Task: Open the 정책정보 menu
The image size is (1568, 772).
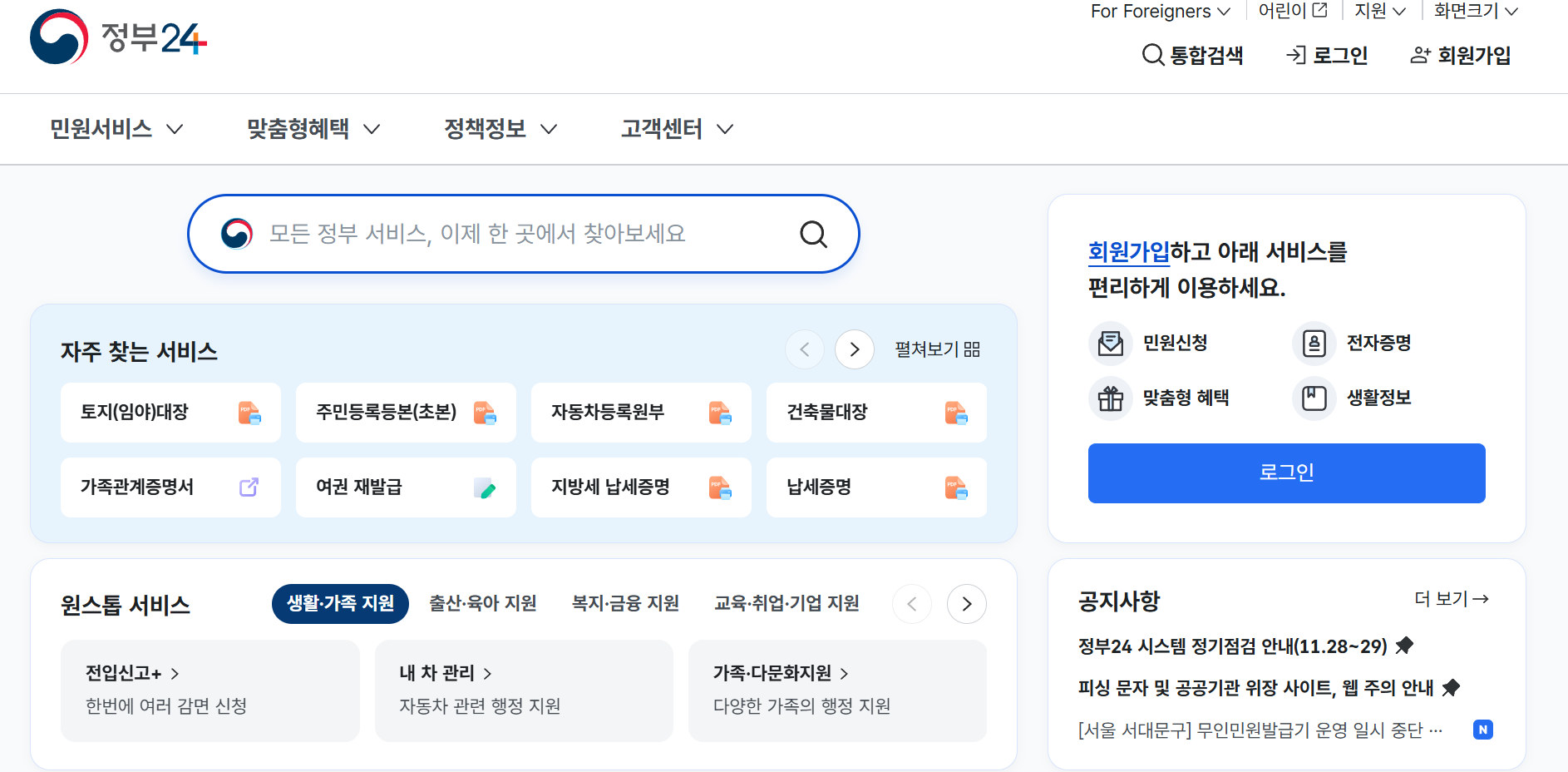Action: 500,129
